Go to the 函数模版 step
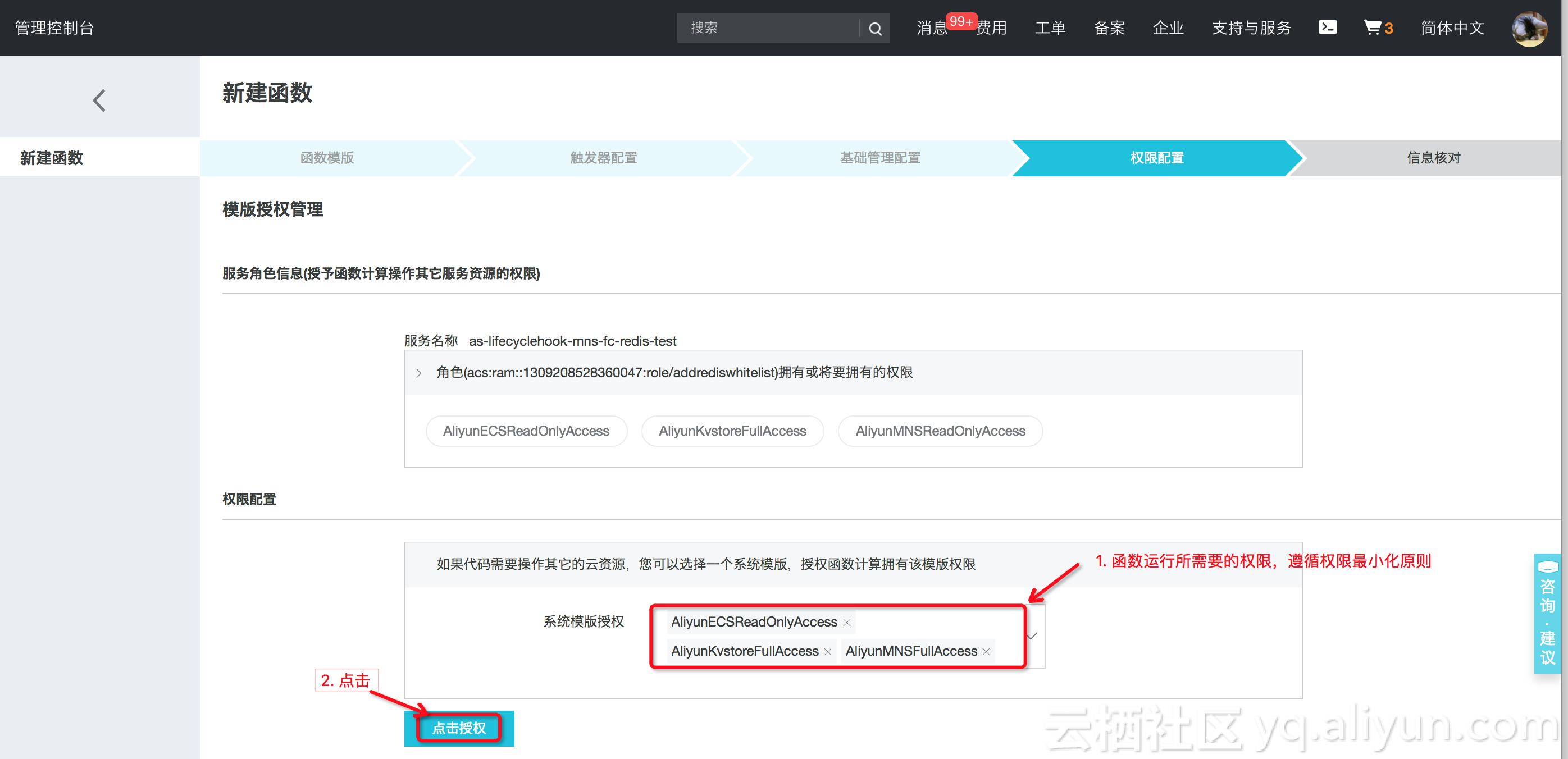Image resolution: width=1568 pixels, height=759 pixels. point(327,158)
